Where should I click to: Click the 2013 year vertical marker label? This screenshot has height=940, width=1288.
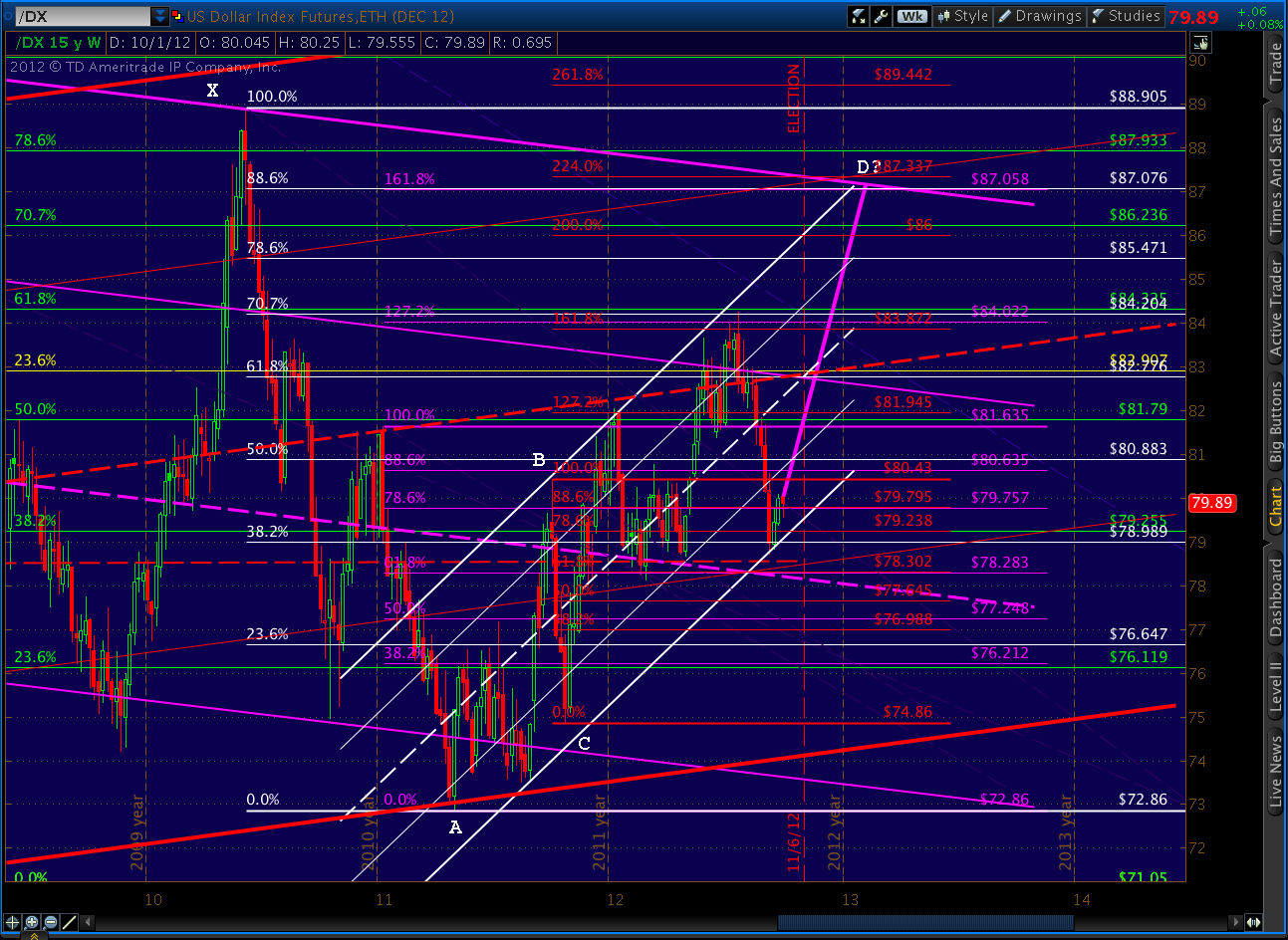point(1066,832)
